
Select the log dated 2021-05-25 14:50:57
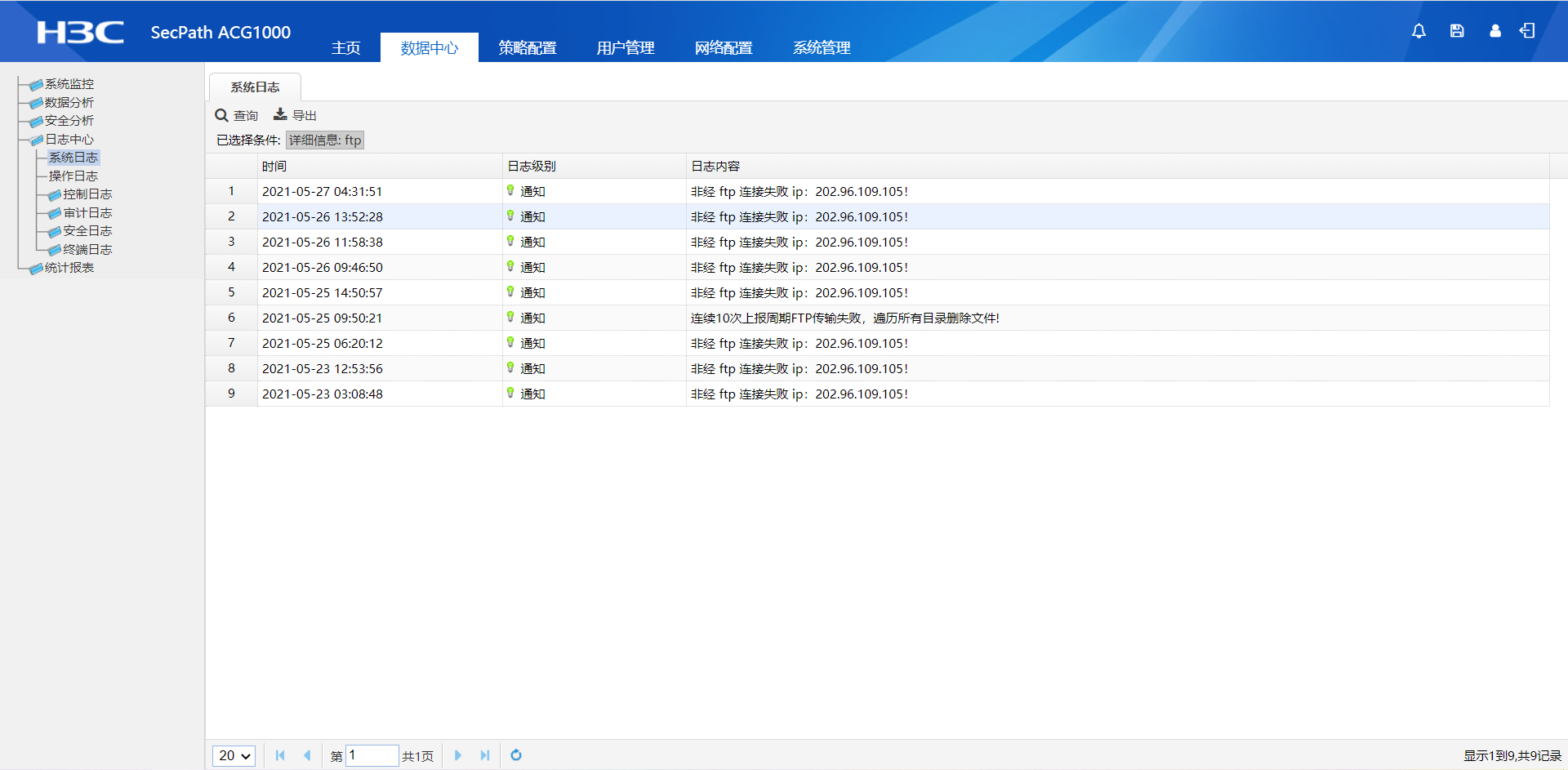(x=877, y=292)
